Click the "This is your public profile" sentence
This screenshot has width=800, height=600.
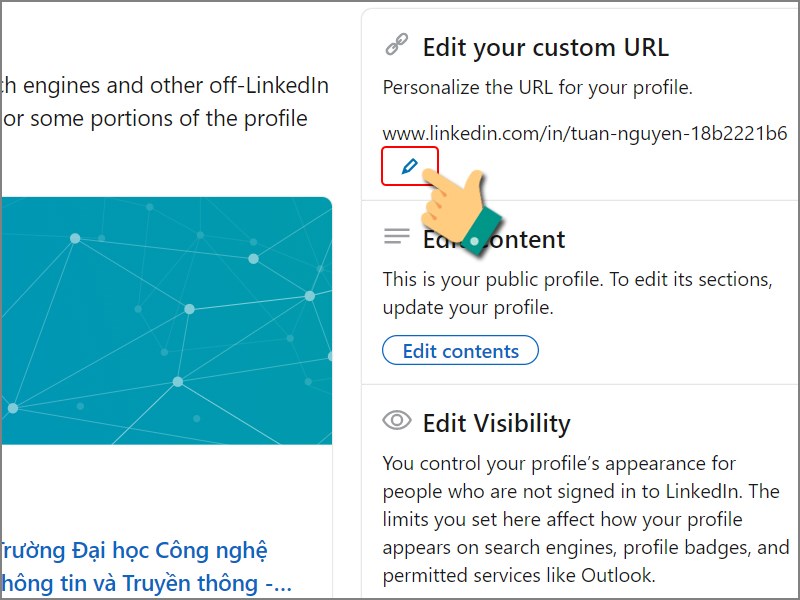(578, 280)
